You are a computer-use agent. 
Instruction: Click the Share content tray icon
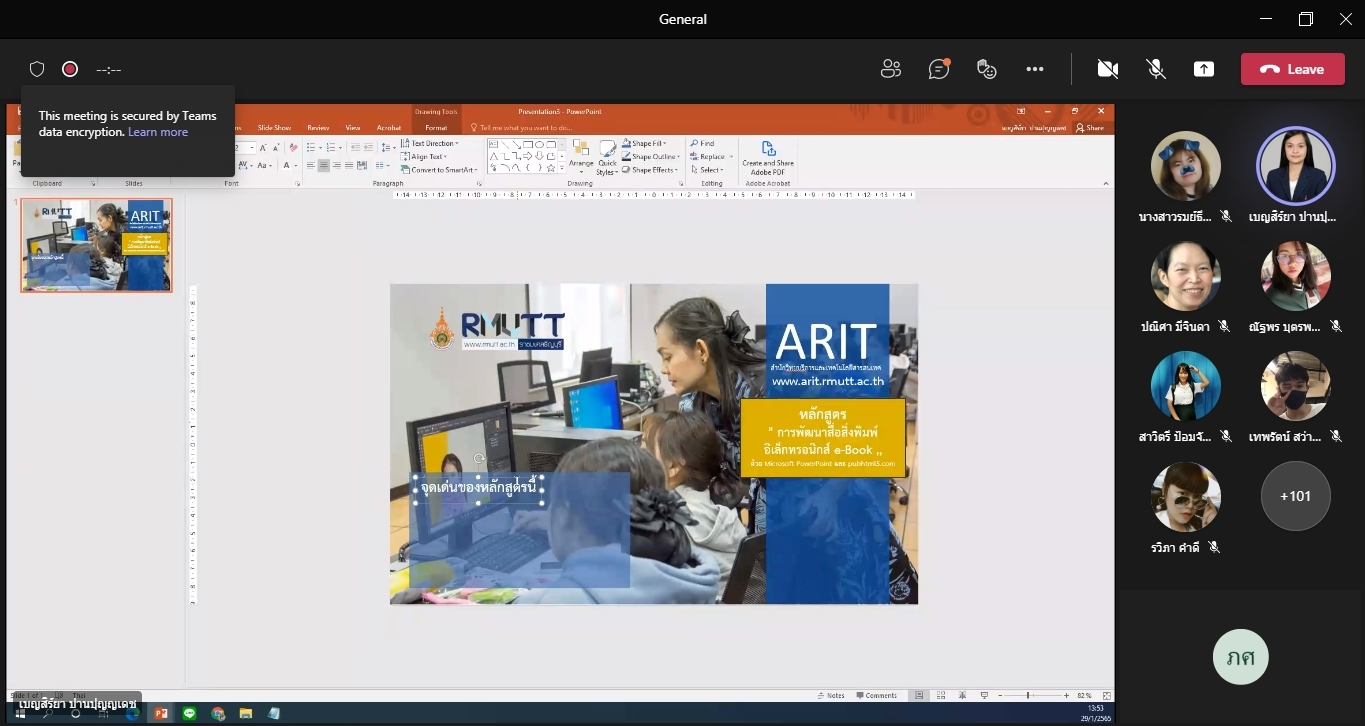[1204, 69]
